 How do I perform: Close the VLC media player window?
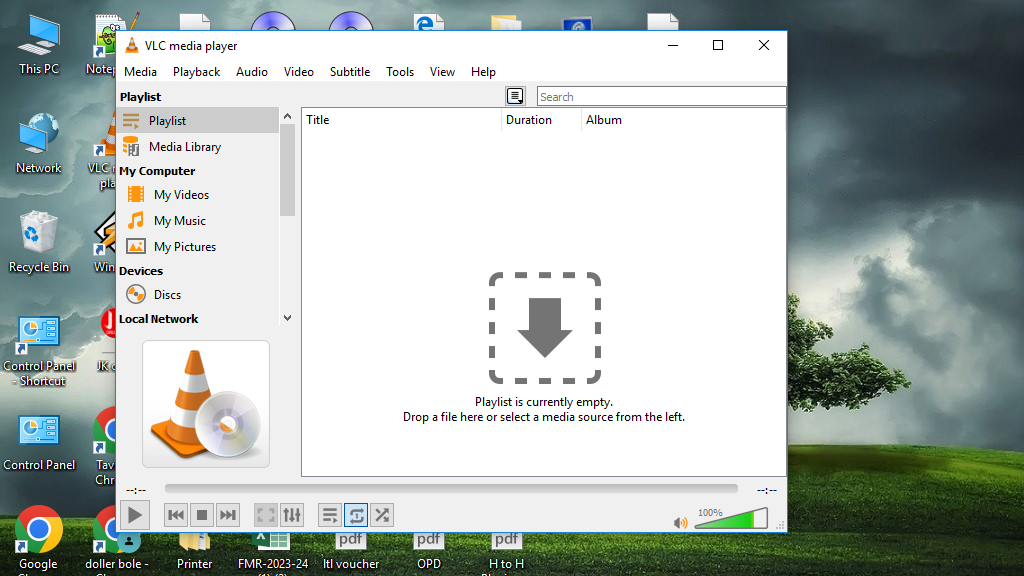click(763, 45)
